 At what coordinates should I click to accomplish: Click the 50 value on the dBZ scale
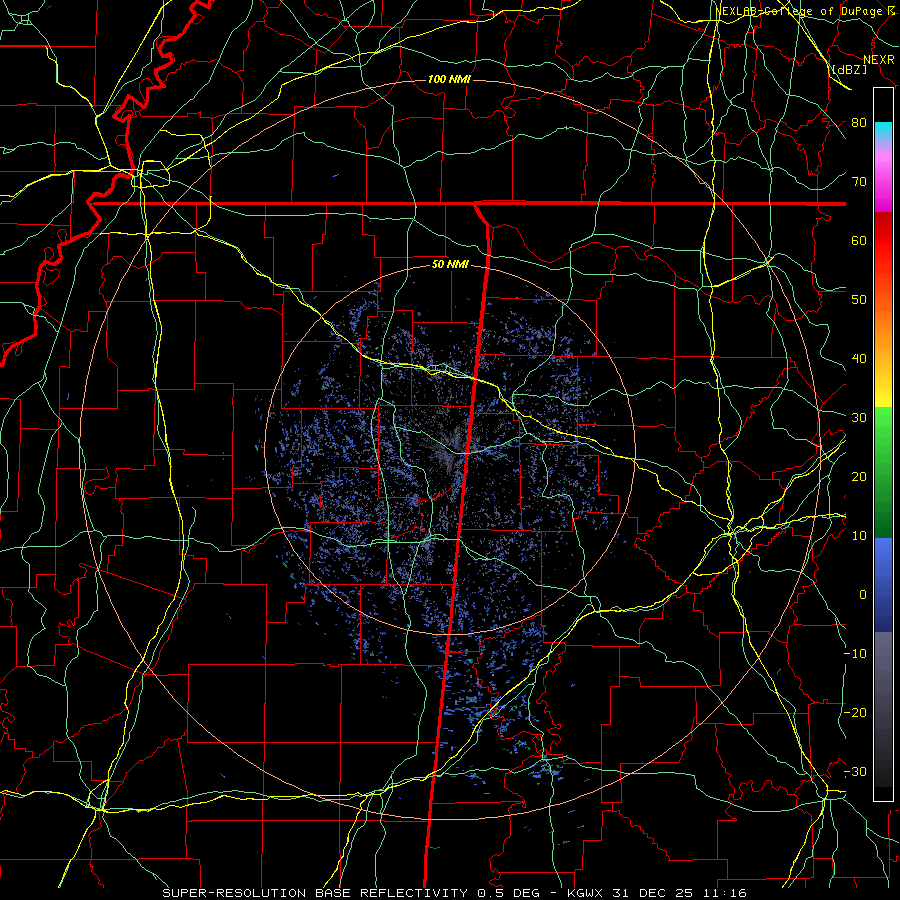pos(859,300)
